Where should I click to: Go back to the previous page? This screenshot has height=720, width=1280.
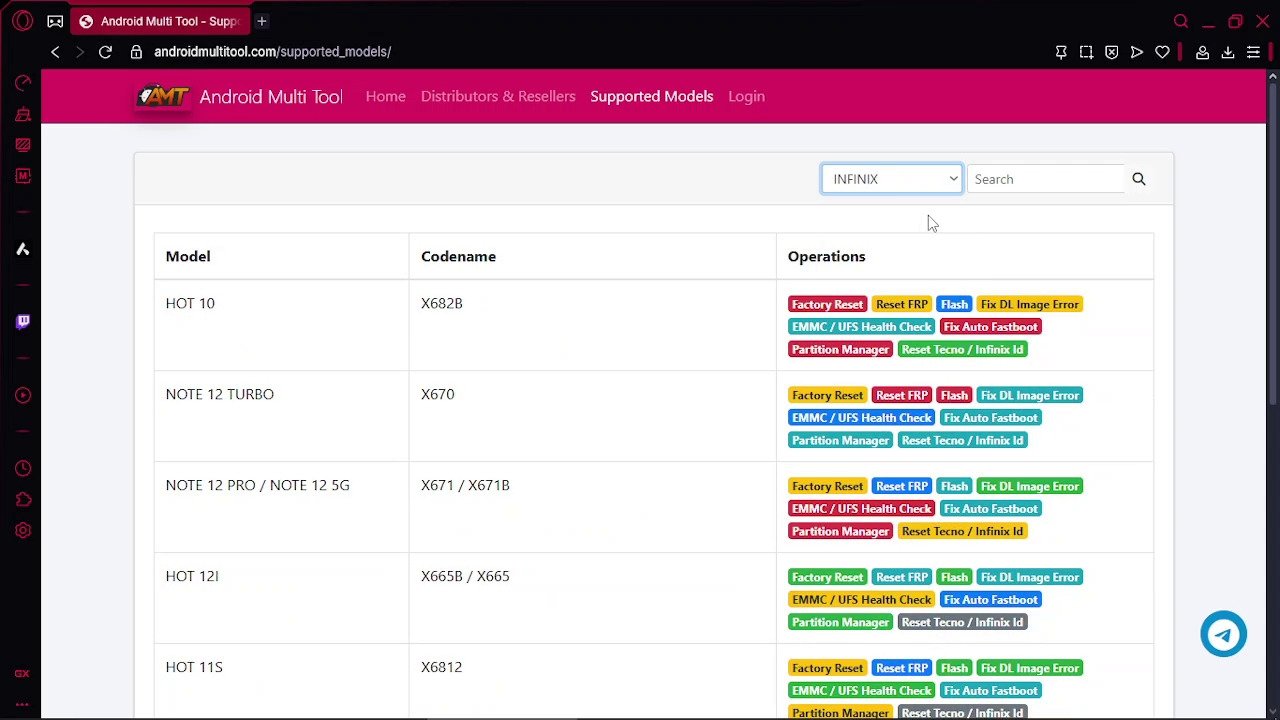point(55,52)
